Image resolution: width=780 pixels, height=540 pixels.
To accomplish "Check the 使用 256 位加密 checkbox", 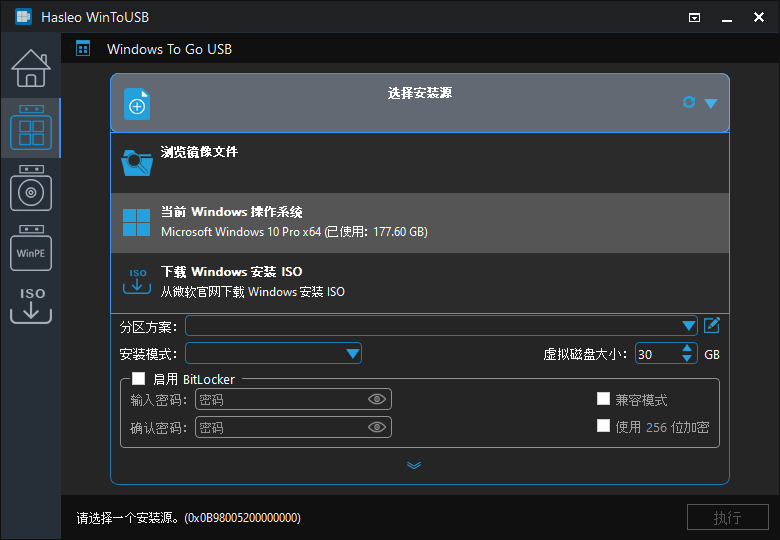I will click(x=603, y=426).
